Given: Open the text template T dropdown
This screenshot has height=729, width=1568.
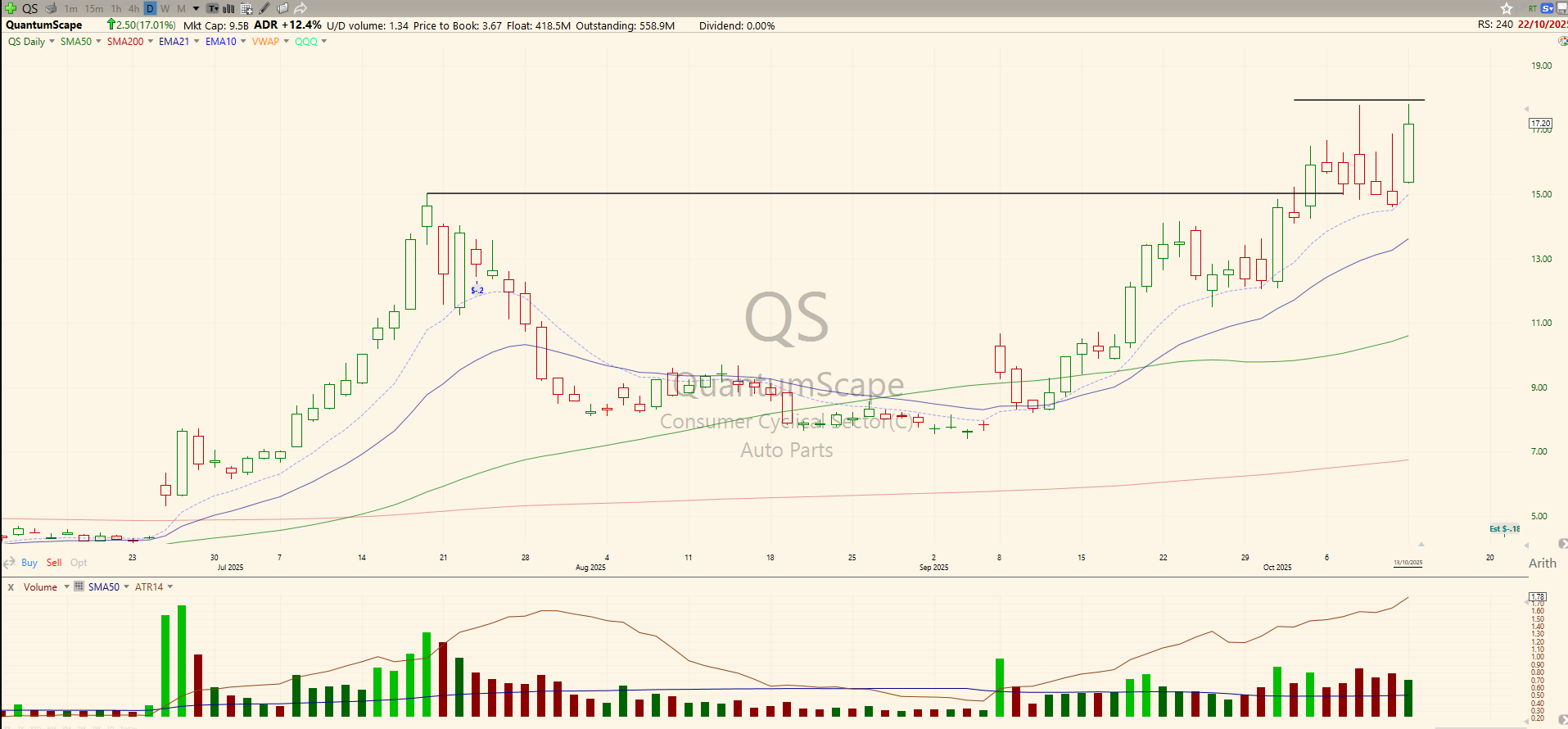Looking at the screenshot, I should [212, 9].
